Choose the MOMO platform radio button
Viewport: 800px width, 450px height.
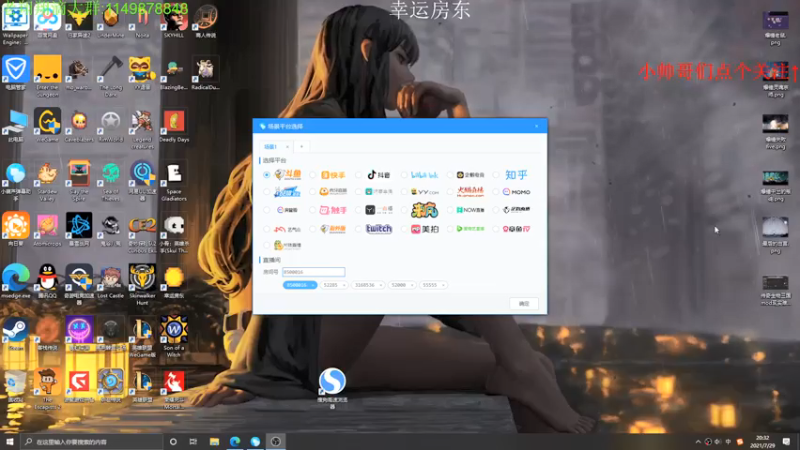pos(496,192)
